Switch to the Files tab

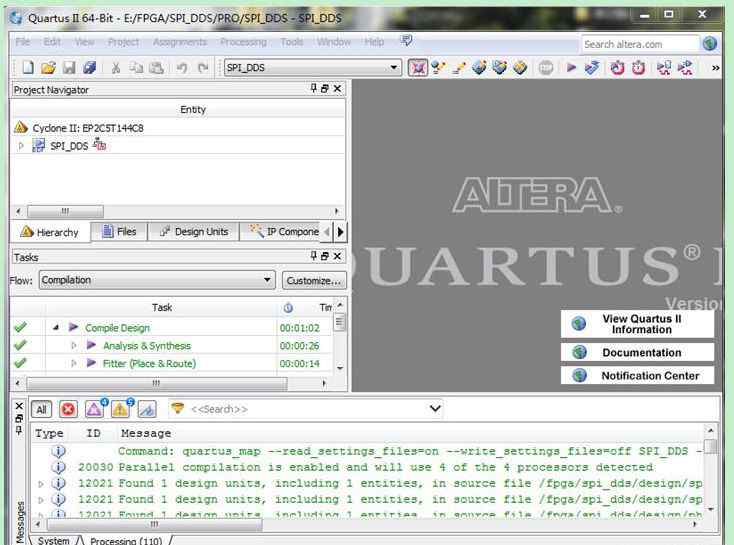coord(119,232)
